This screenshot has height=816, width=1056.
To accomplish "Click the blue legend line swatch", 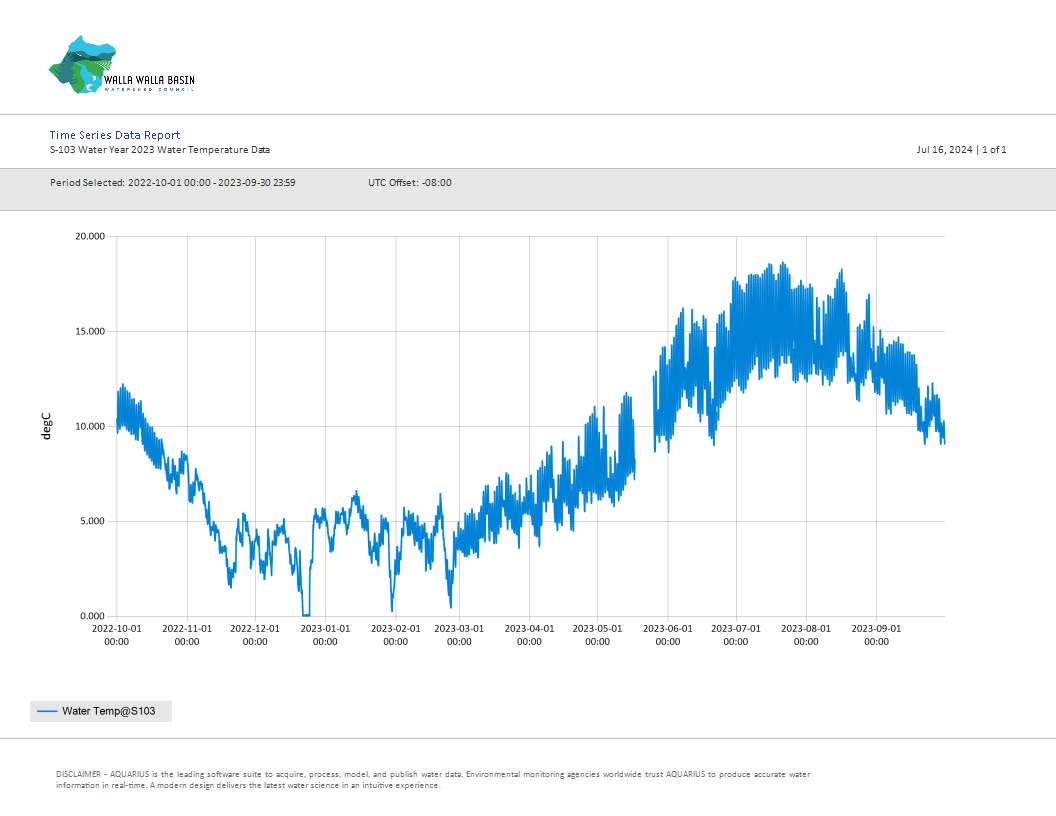I will (x=47, y=711).
